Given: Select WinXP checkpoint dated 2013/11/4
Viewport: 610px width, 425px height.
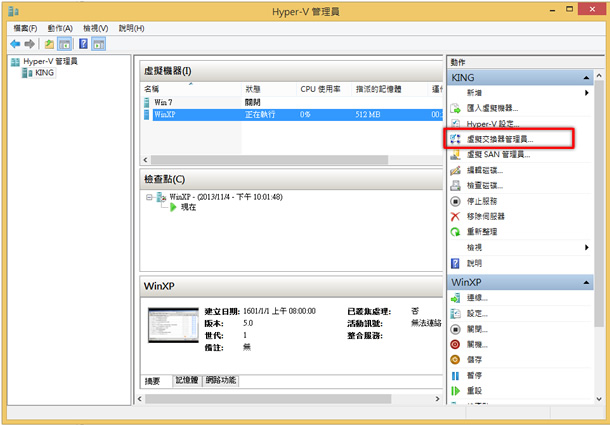Looking at the screenshot, I should tap(226, 197).
